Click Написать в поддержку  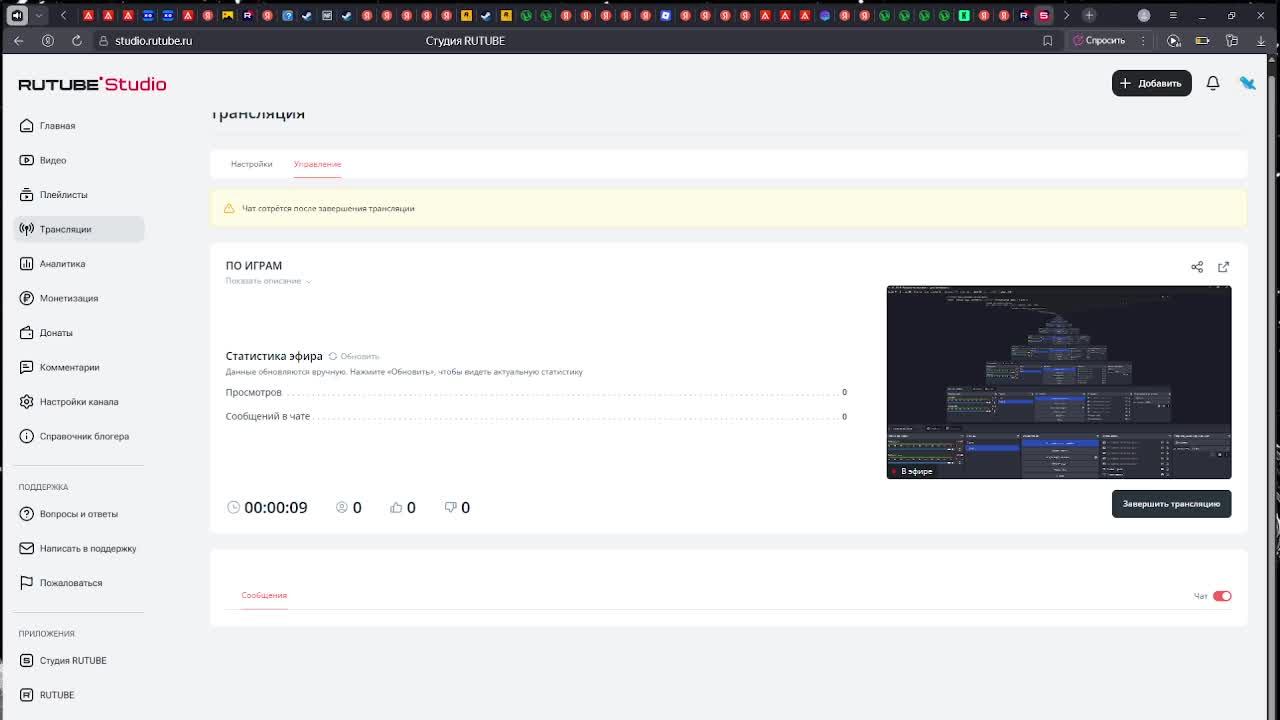[79, 548]
